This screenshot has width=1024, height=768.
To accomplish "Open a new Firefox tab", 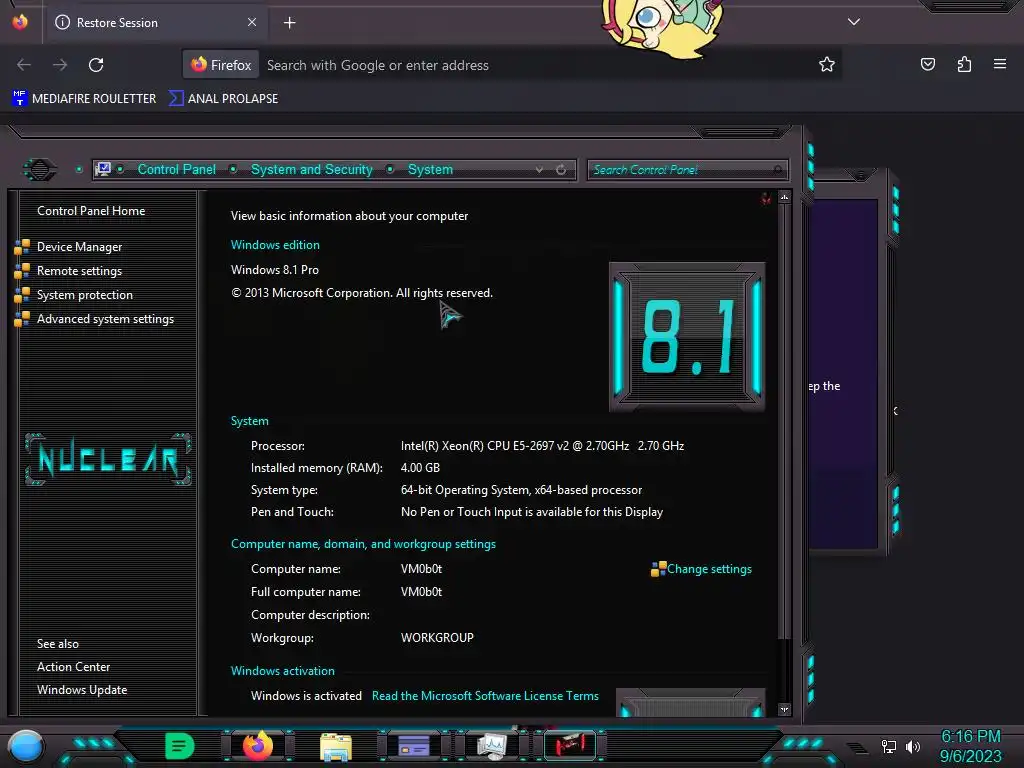I will pyautogui.click(x=289, y=23).
